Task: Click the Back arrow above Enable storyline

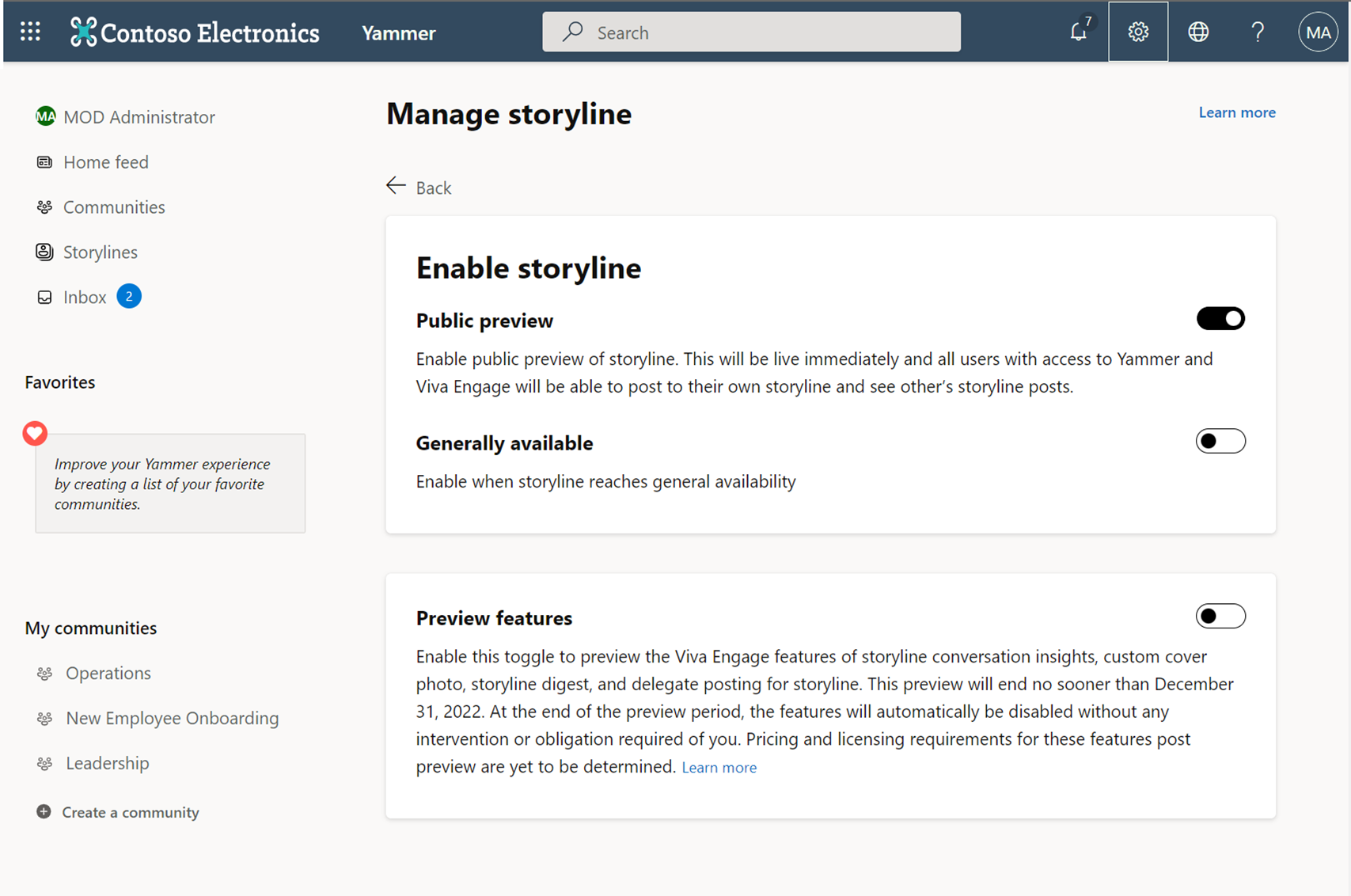Action: (x=396, y=185)
